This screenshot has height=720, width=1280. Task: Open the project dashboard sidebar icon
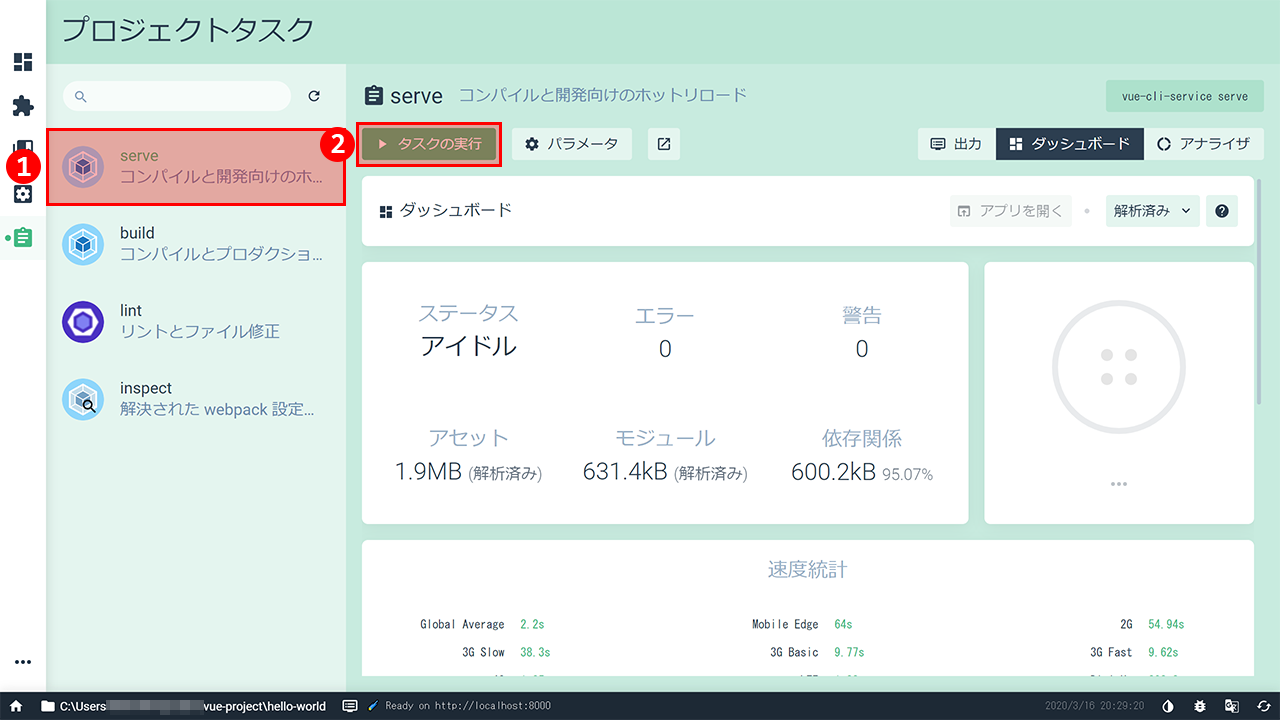point(22,63)
